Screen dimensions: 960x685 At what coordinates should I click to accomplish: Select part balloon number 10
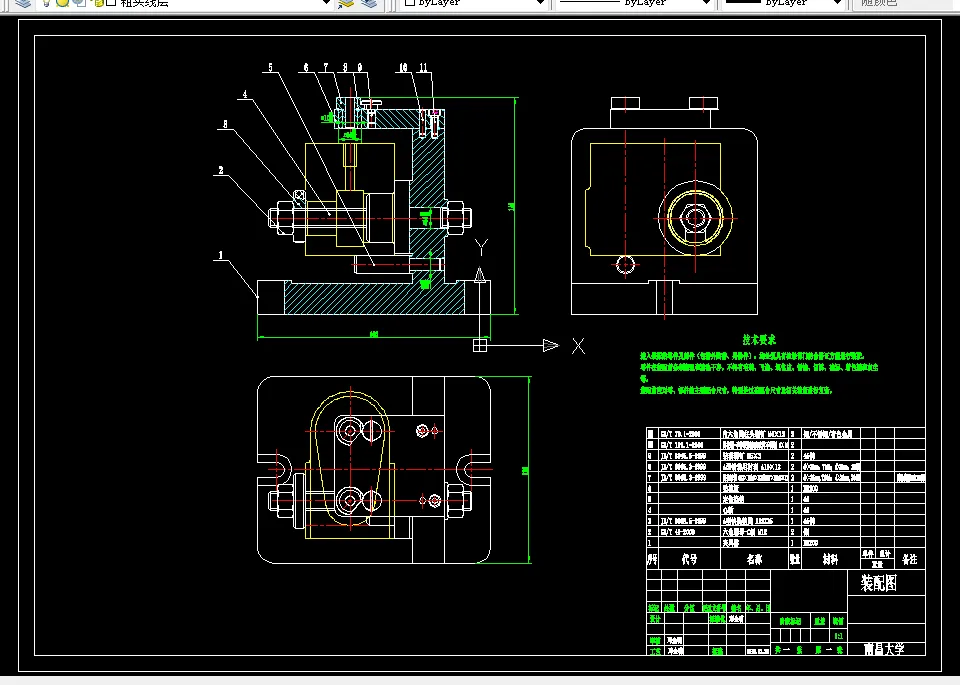pos(403,68)
